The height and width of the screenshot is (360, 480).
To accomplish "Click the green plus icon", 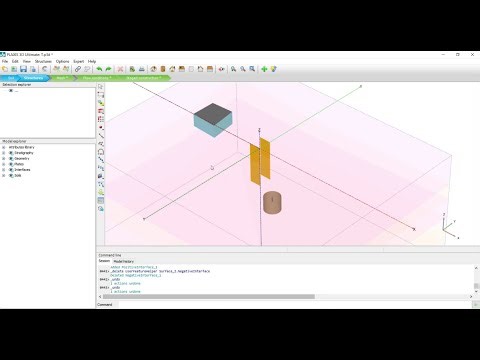I will click(264, 69).
